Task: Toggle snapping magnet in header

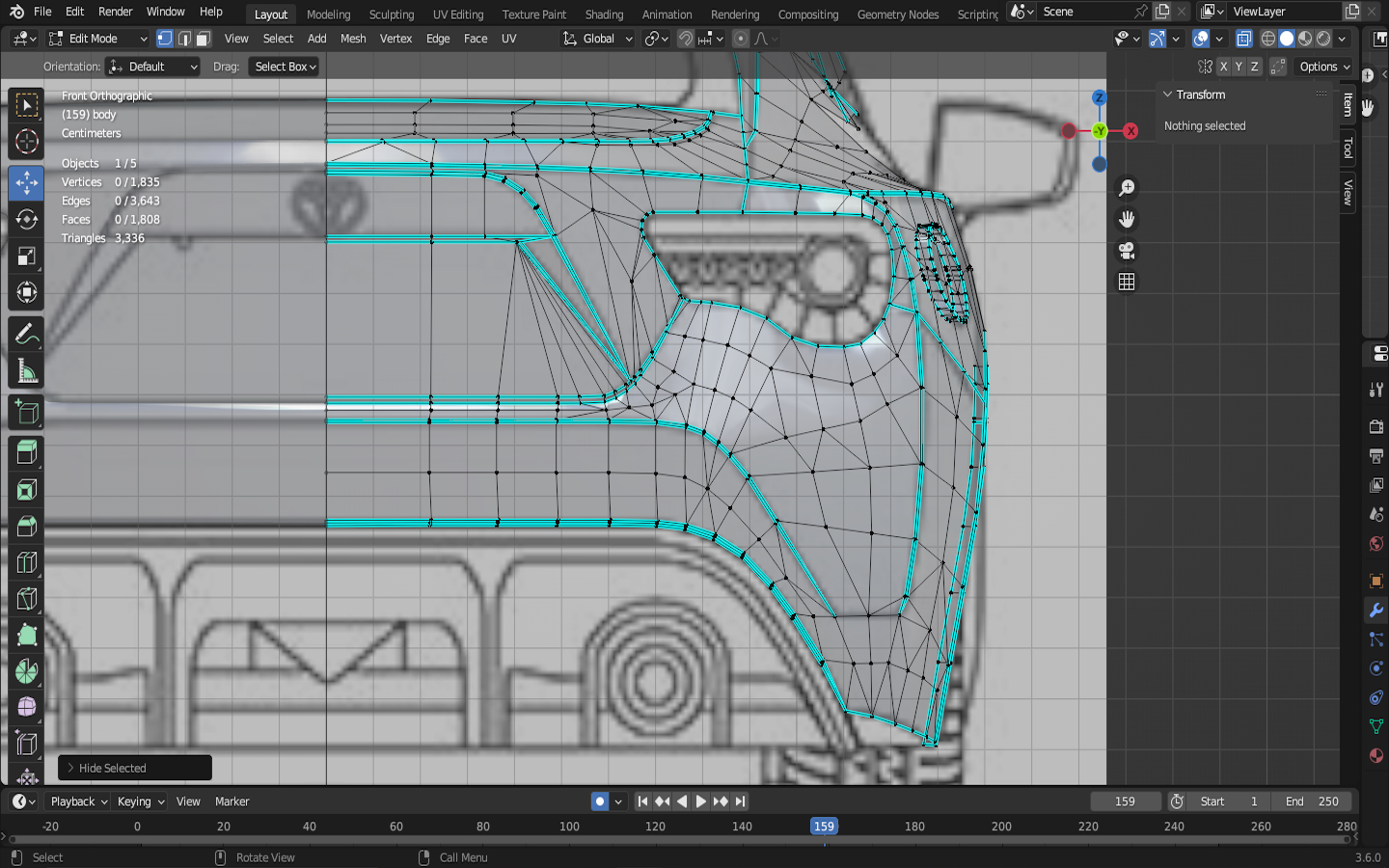Action: (x=685, y=39)
